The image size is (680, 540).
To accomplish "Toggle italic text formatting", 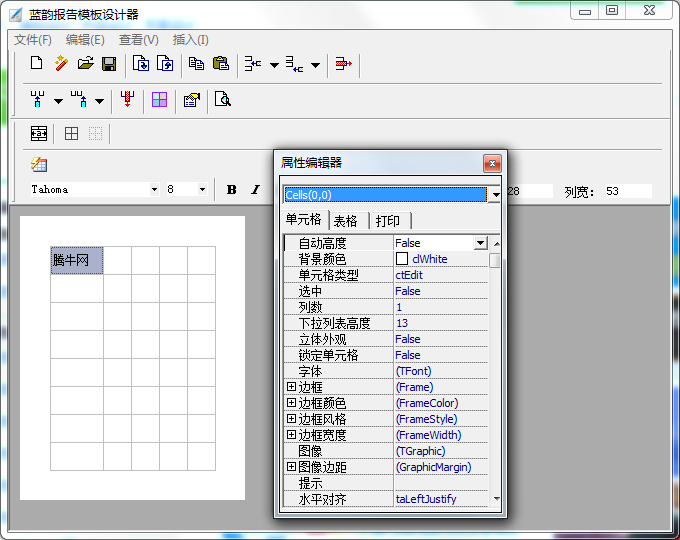I will 255,190.
